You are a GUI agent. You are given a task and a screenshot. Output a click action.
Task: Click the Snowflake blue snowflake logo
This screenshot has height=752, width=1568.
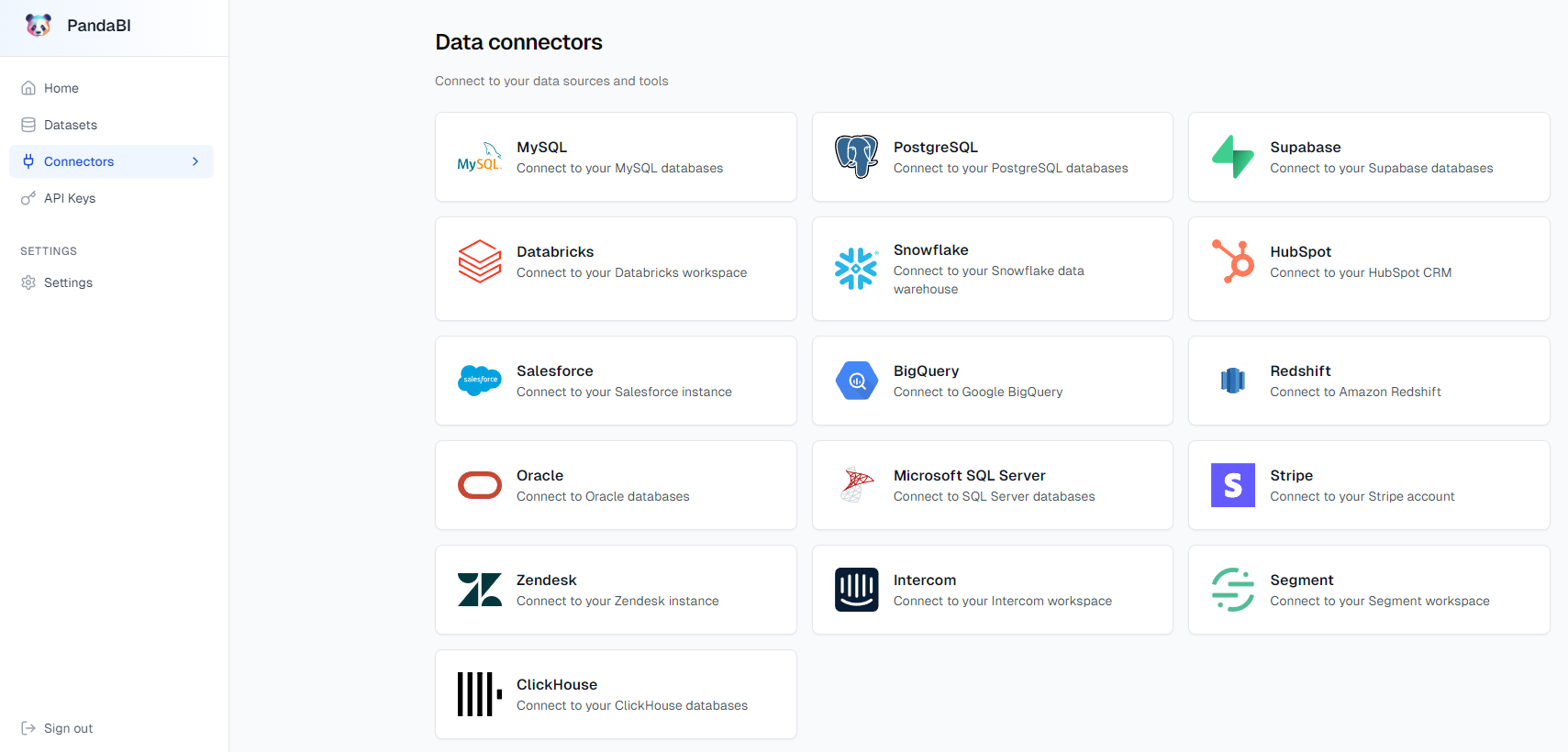tap(857, 269)
